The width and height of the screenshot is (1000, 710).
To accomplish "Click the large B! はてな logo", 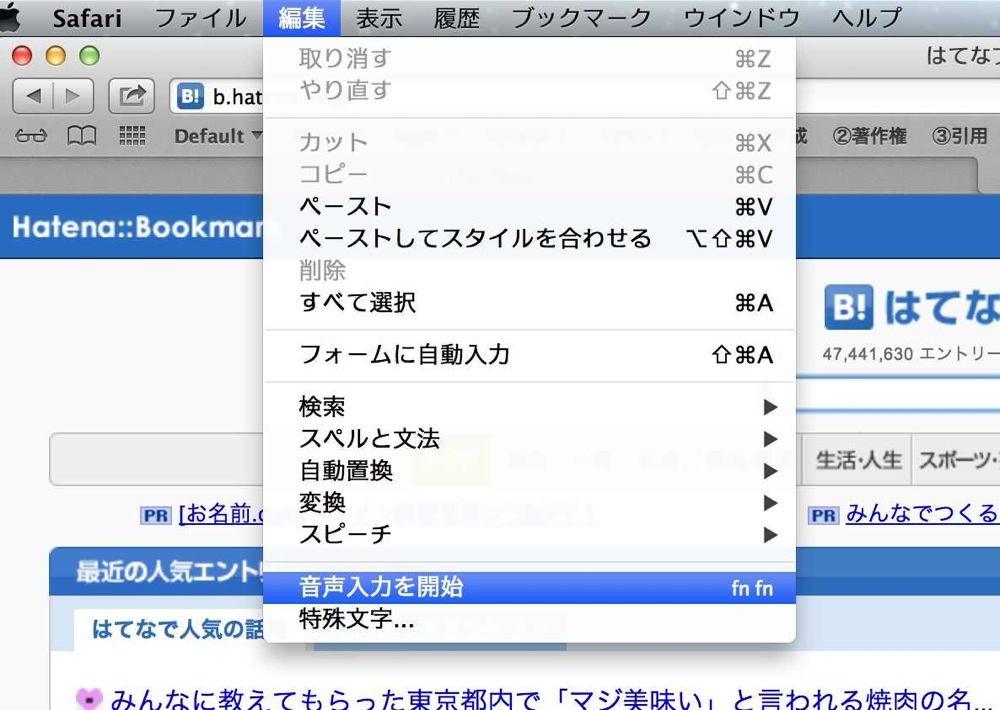I will 912,307.
